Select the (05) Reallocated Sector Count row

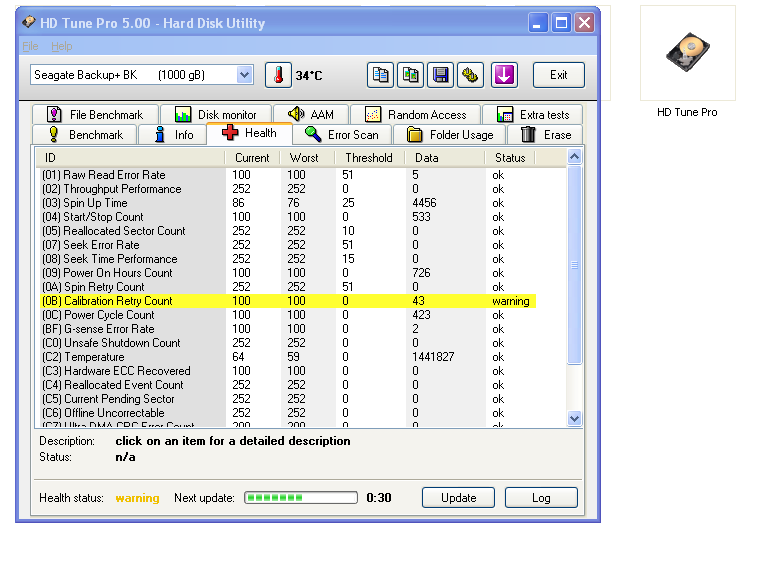288,231
